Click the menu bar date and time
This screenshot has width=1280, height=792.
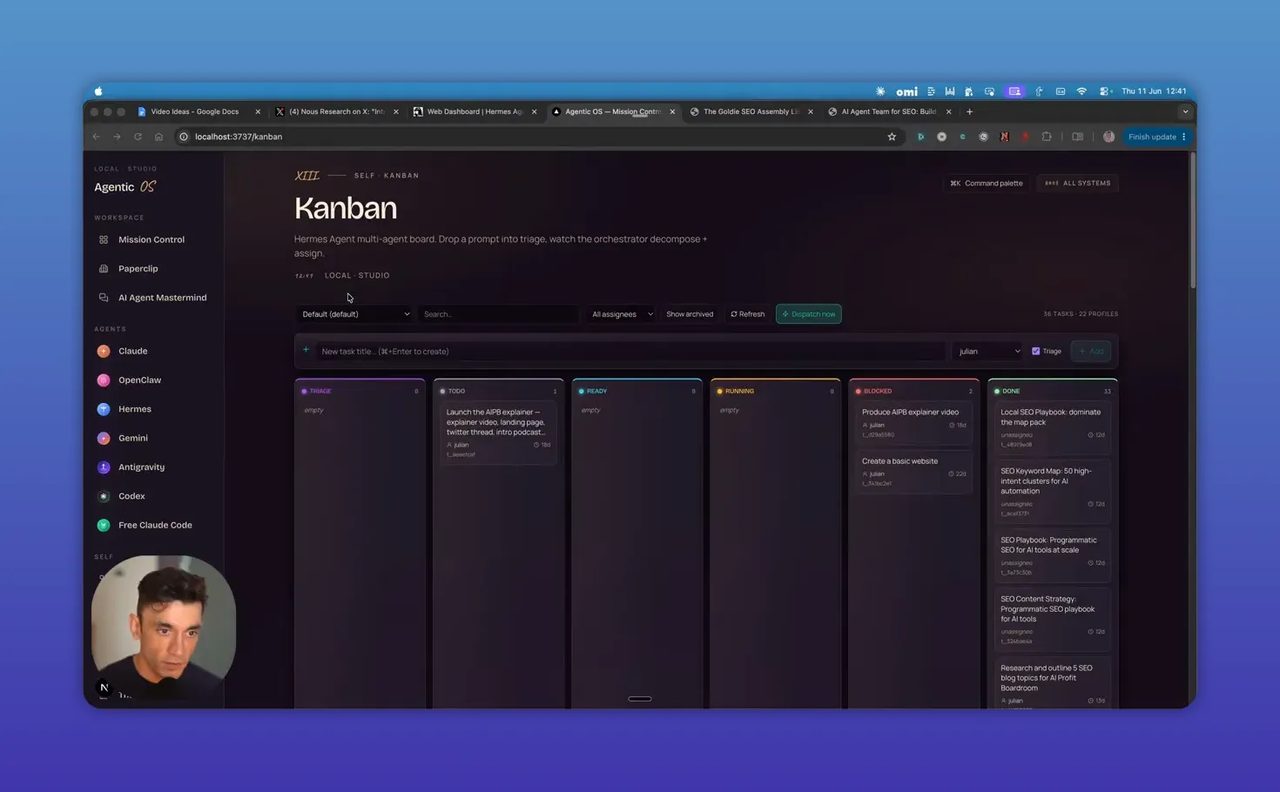point(1154,91)
